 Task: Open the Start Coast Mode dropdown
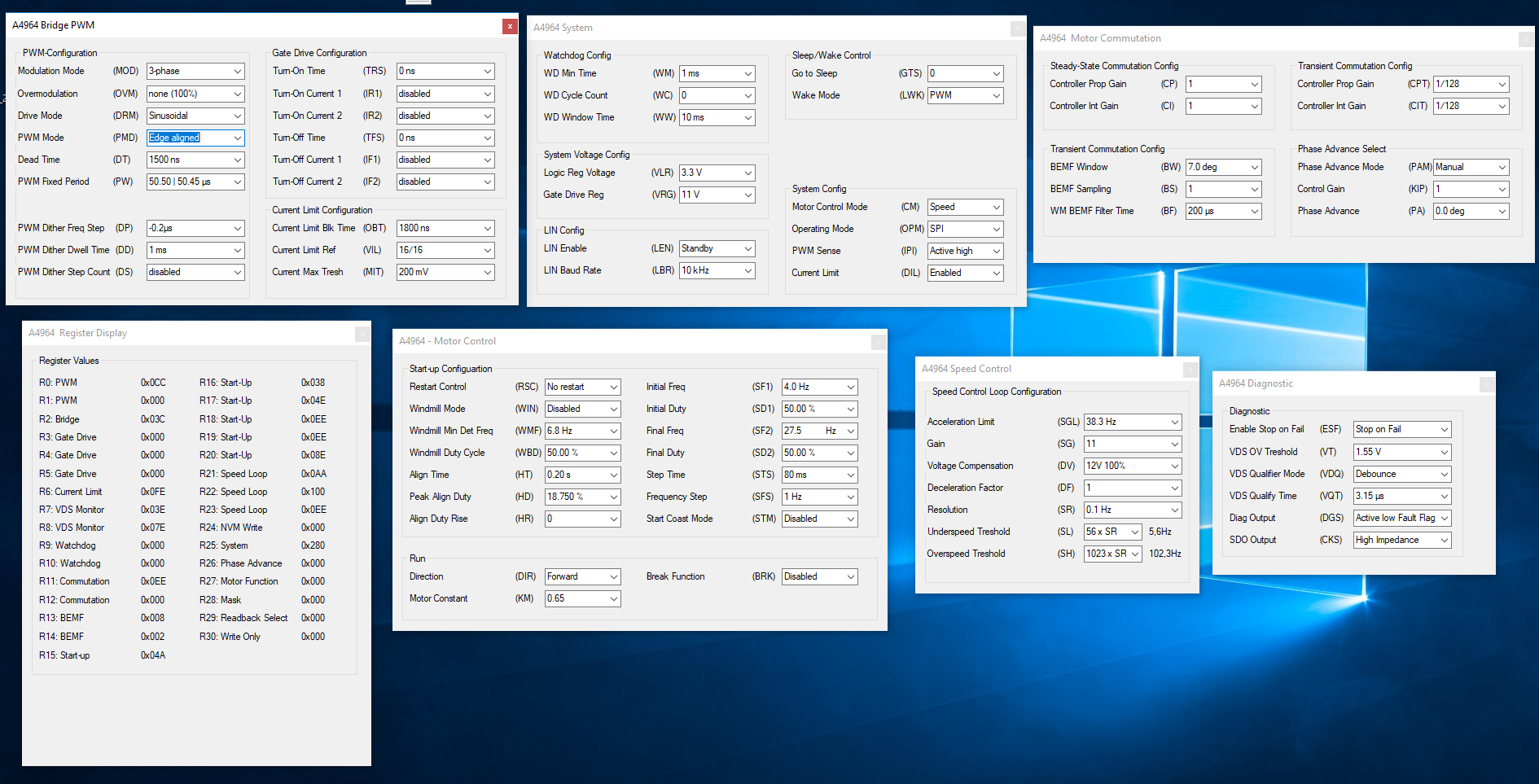pos(820,519)
